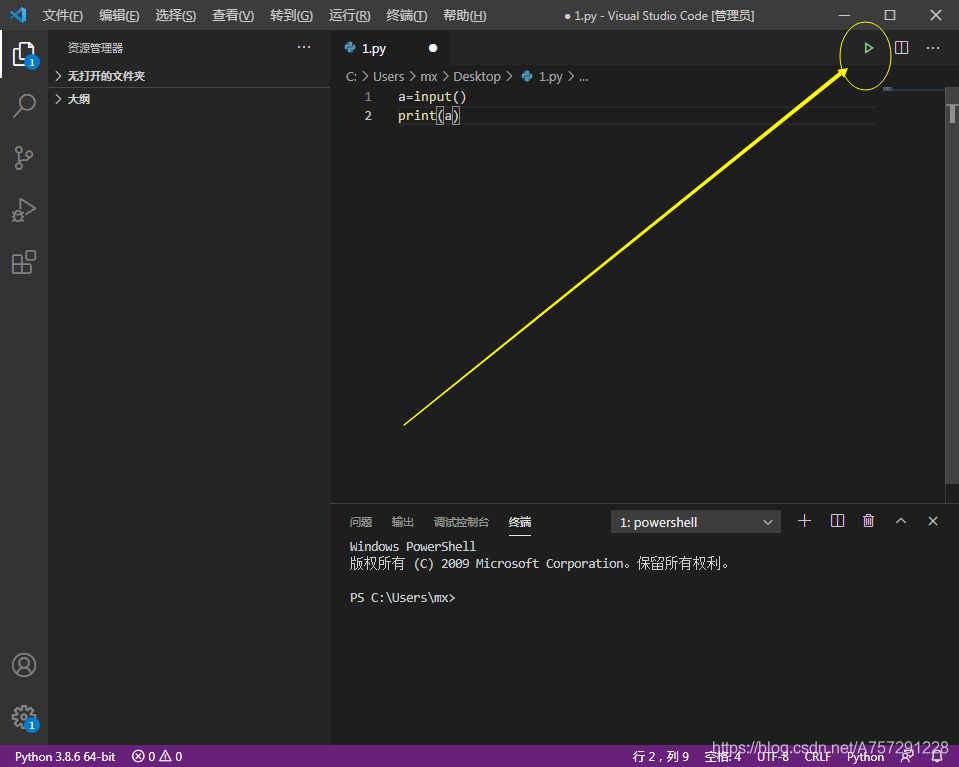
Task: Open the 运行(R) menu
Action: click(349, 15)
